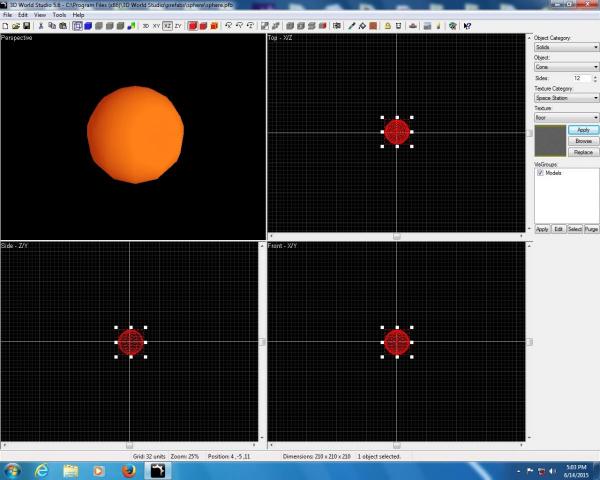Toggle the Models VisGroup checkbox
This screenshot has height=480, width=600.
click(x=541, y=173)
